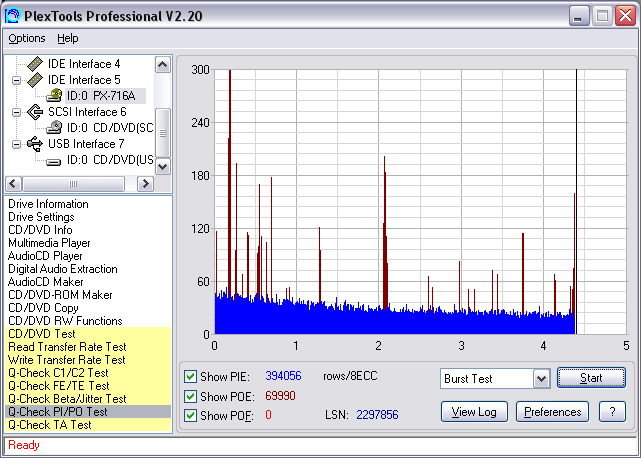Image resolution: width=641 pixels, height=458 pixels.
Task: Click the SCSI Interface 6 icon
Action: (35, 112)
